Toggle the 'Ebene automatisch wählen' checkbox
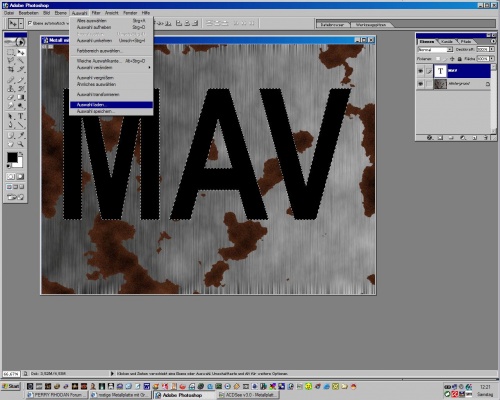The width and height of the screenshot is (500, 400). point(30,23)
